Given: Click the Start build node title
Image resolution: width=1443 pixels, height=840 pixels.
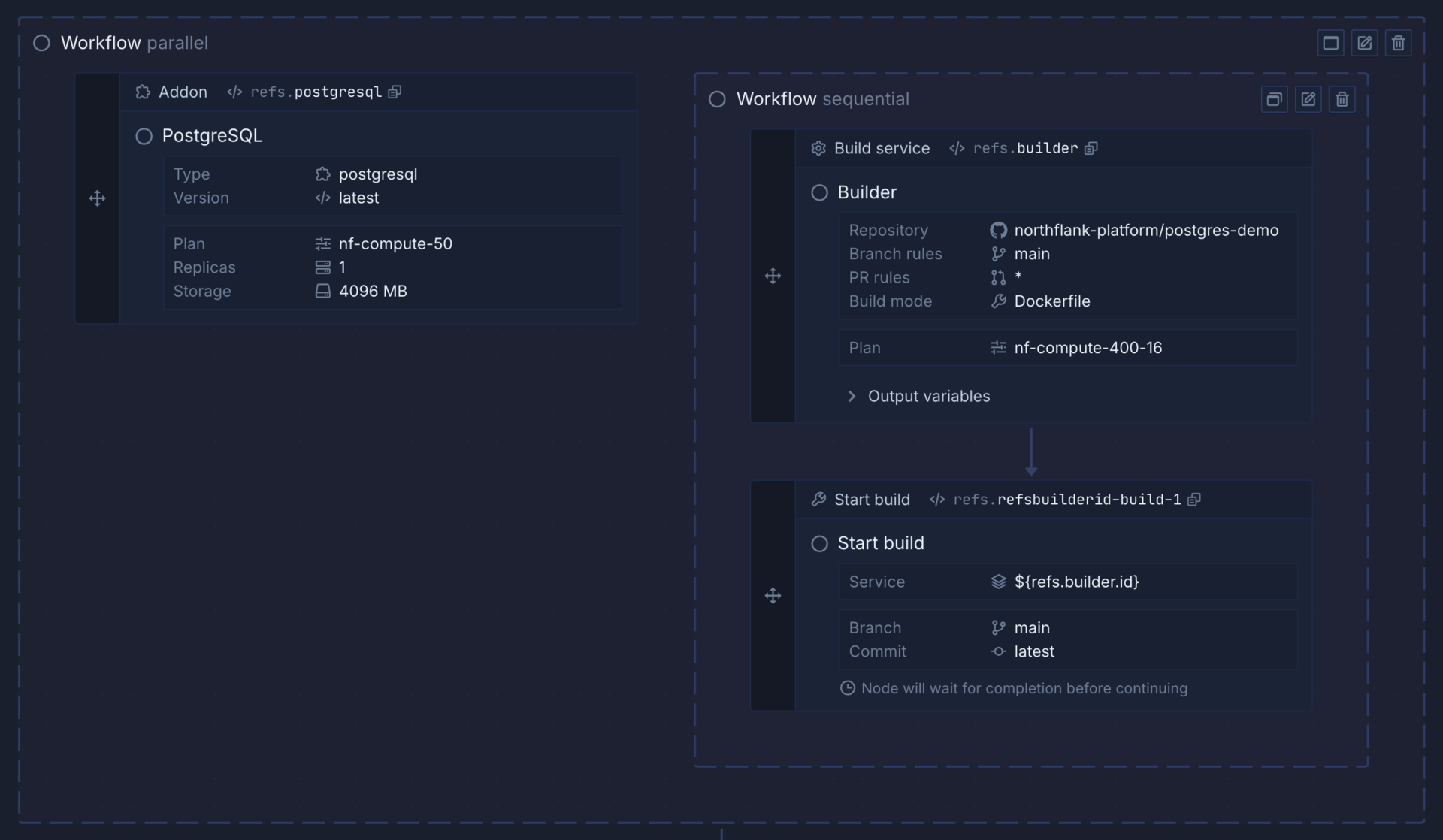Looking at the screenshot, I should [x=881, y=543].
